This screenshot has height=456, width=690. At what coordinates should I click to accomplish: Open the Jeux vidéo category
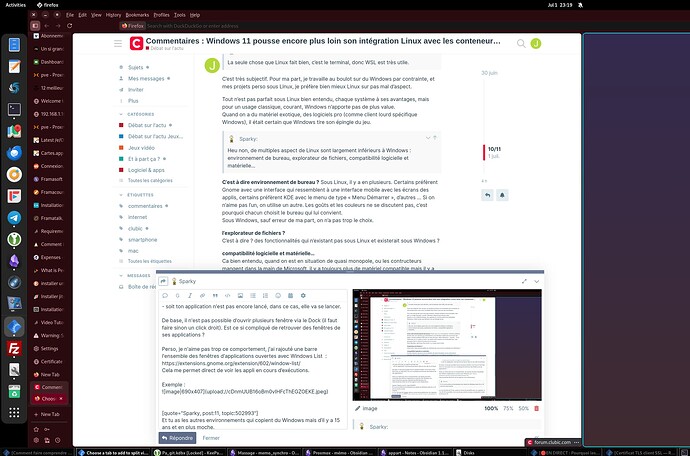(141, 148)
